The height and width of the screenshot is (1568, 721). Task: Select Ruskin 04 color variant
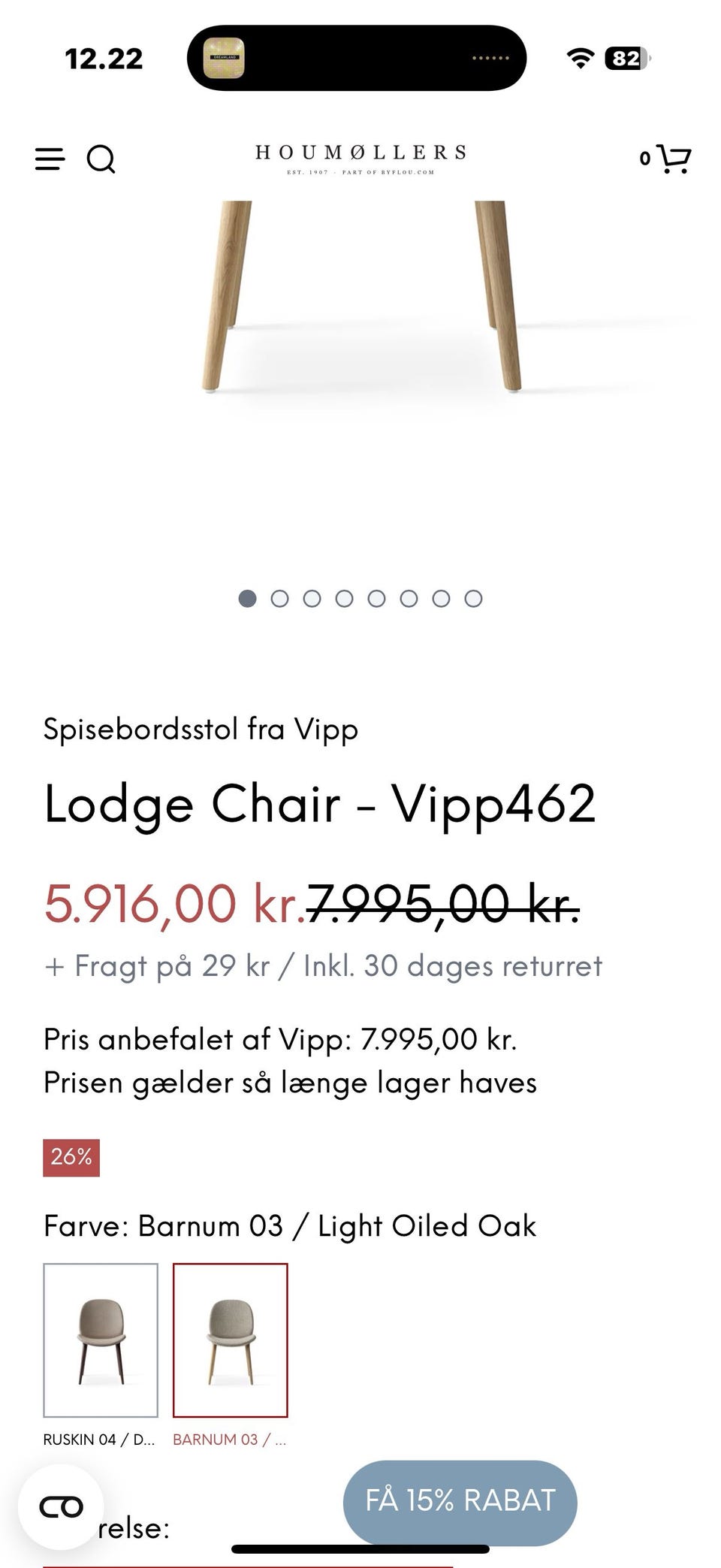(x=101, y=1340)
